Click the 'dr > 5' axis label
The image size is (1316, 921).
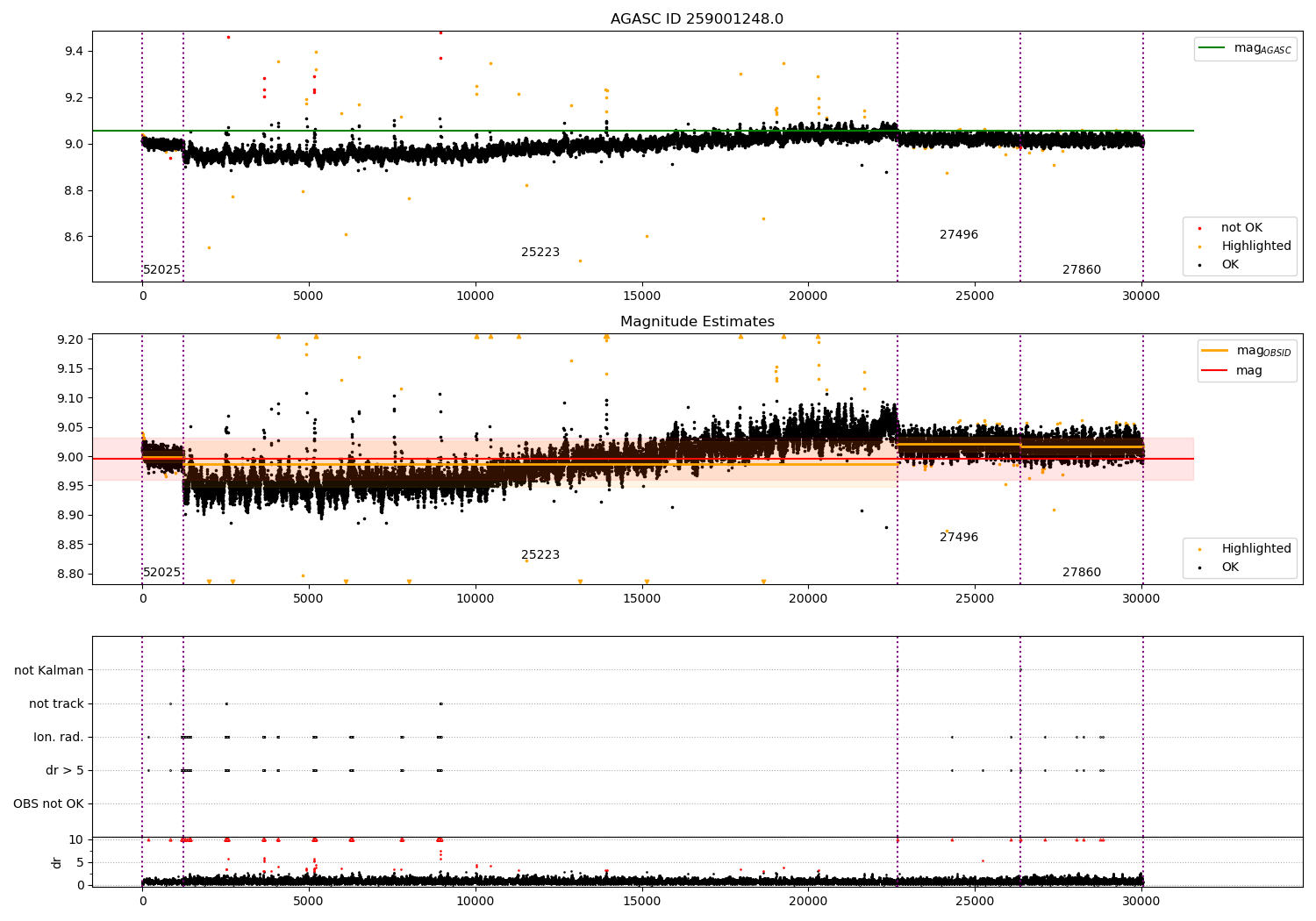[x=65, y=771]
